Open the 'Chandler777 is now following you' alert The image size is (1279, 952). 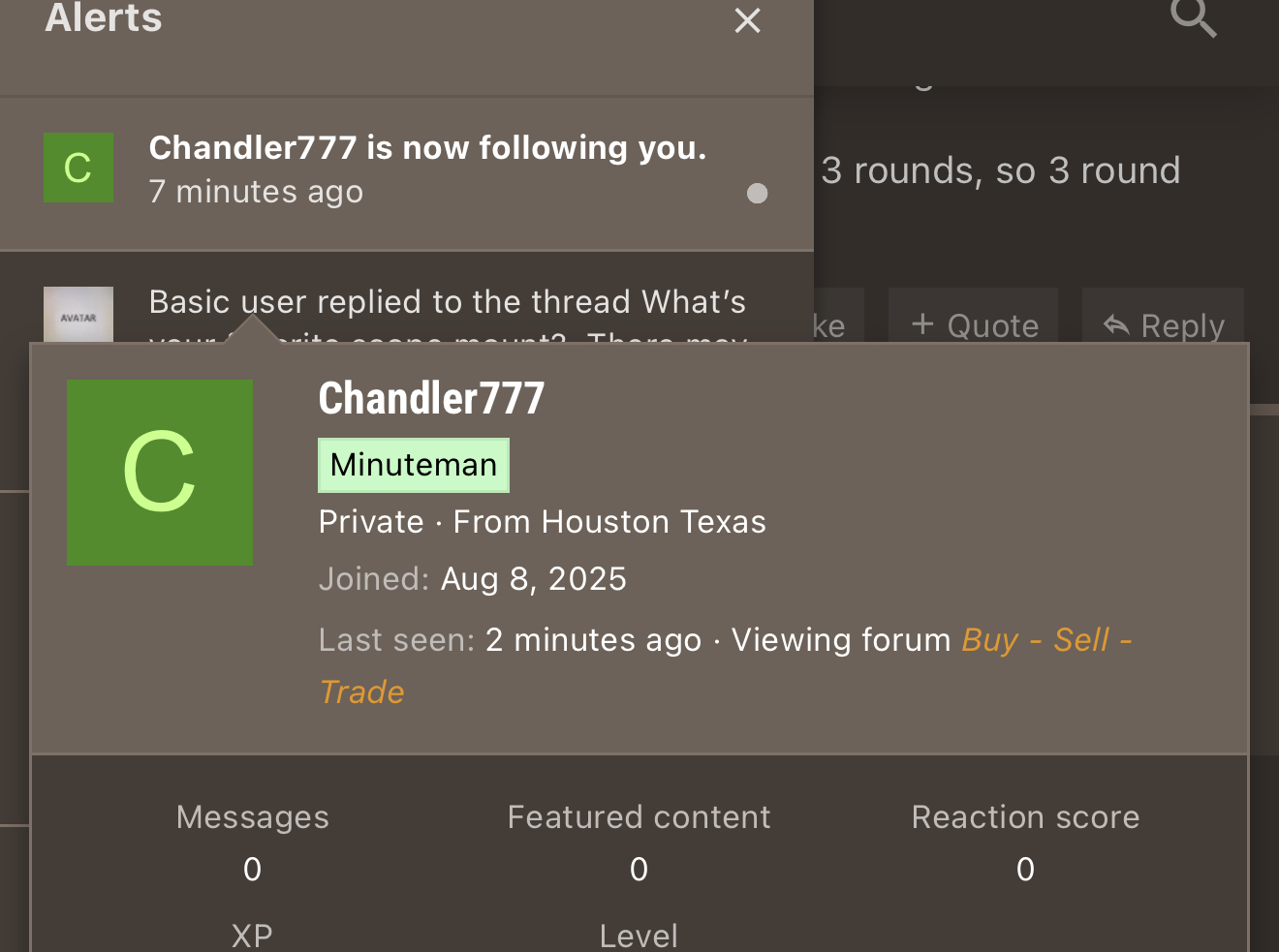[x=427, y=148]
